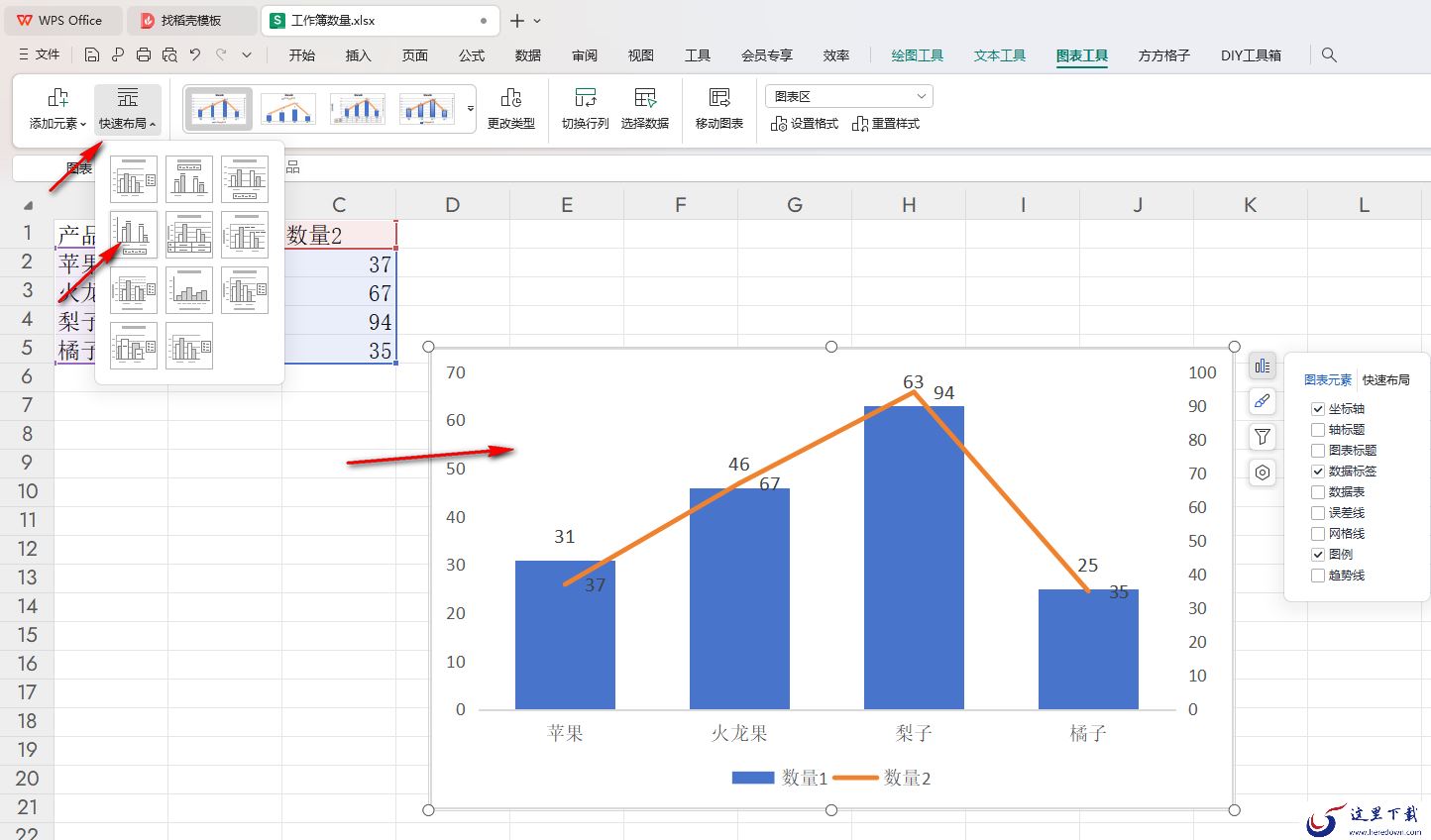Click Reset Style (重置样式) button
The image size is (1431, 840).
click(886, 124)
